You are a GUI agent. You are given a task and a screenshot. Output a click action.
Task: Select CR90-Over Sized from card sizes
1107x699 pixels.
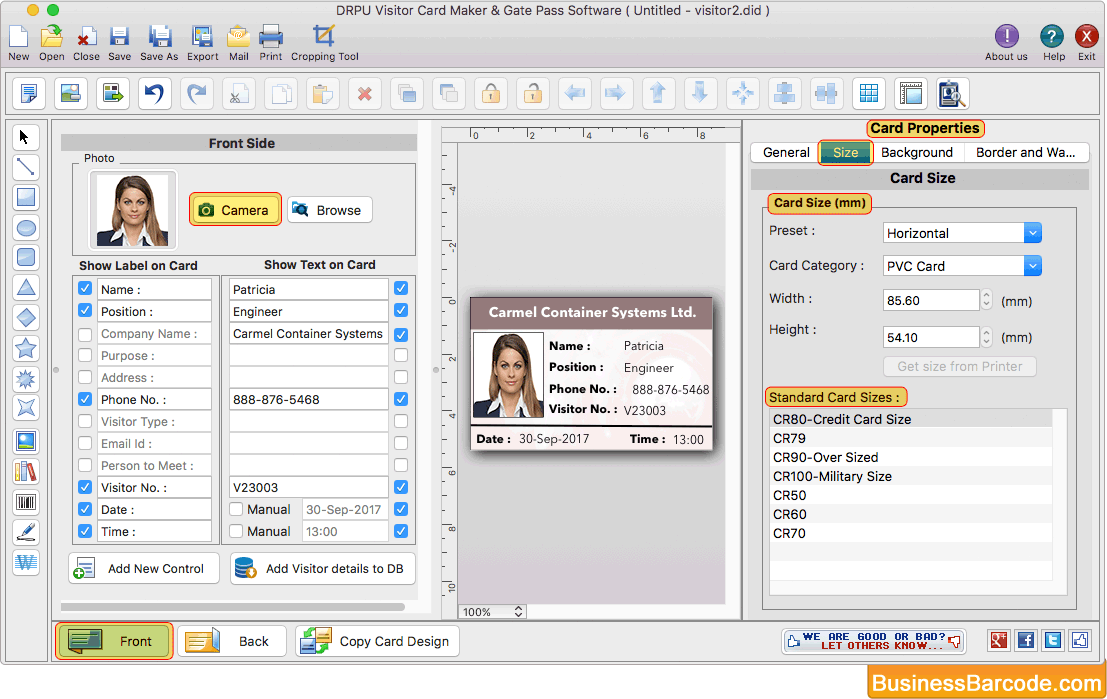pyautogui.click(x=825, y=457)
